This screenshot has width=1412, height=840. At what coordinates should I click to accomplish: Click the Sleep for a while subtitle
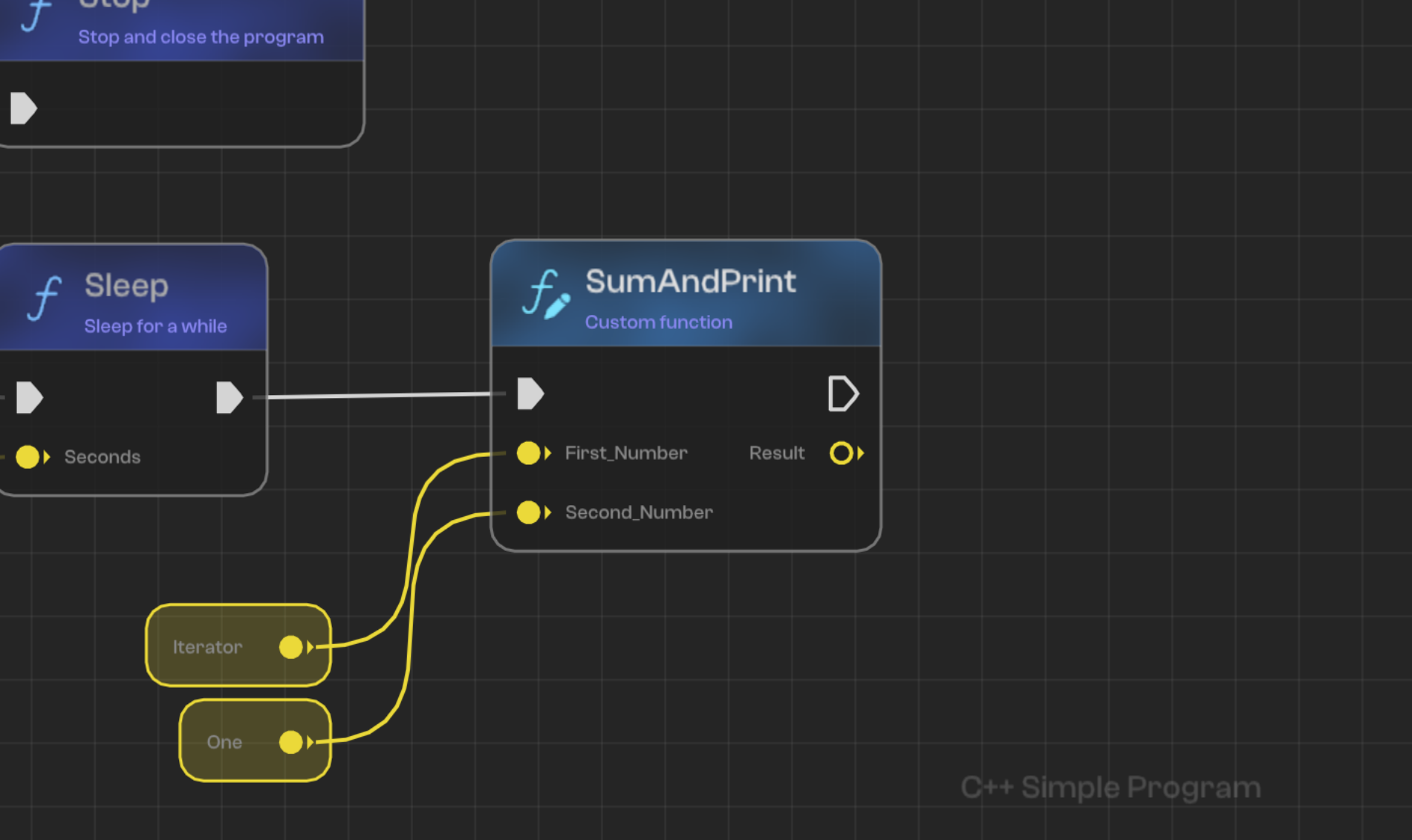click(x=155, y=326)
